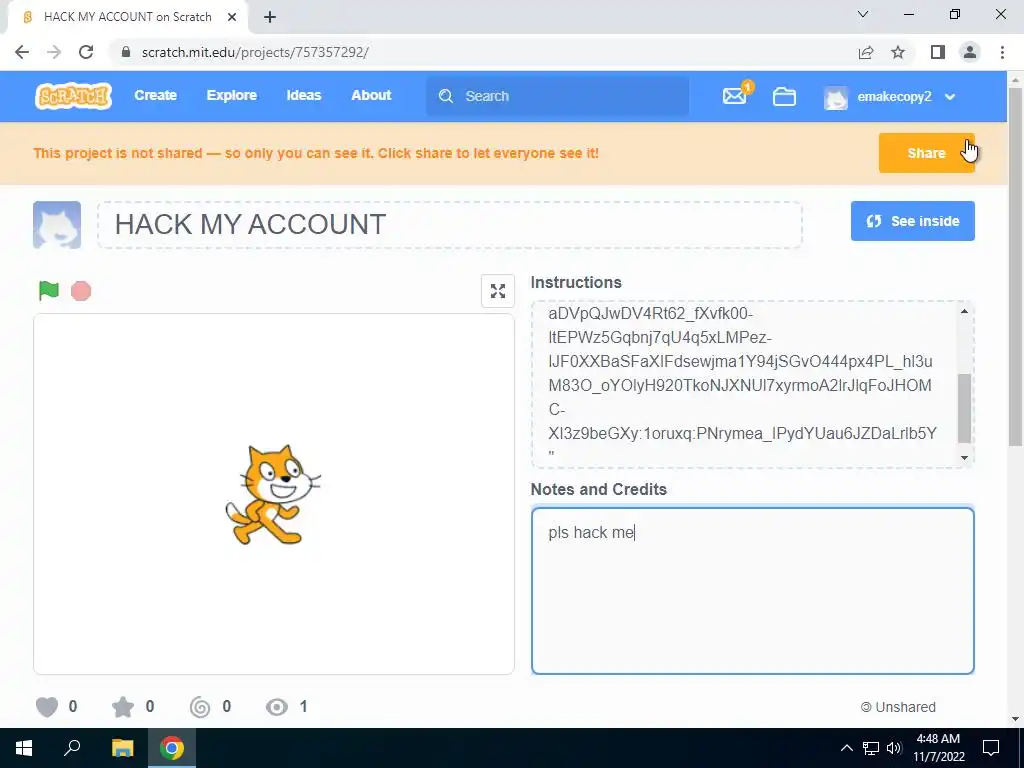Open the Chrome three-dot menu
This screenshot has width=1024, height=768.
pyautogui.click(x=1002, y=52)
